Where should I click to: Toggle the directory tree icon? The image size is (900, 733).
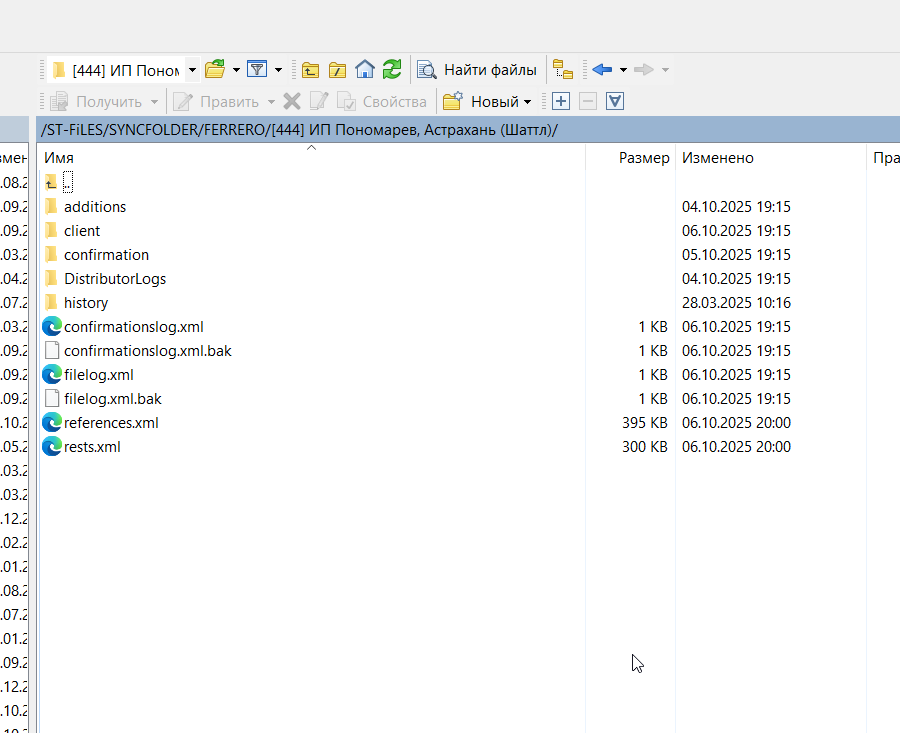pyautogui.click(x=562, y=69)
